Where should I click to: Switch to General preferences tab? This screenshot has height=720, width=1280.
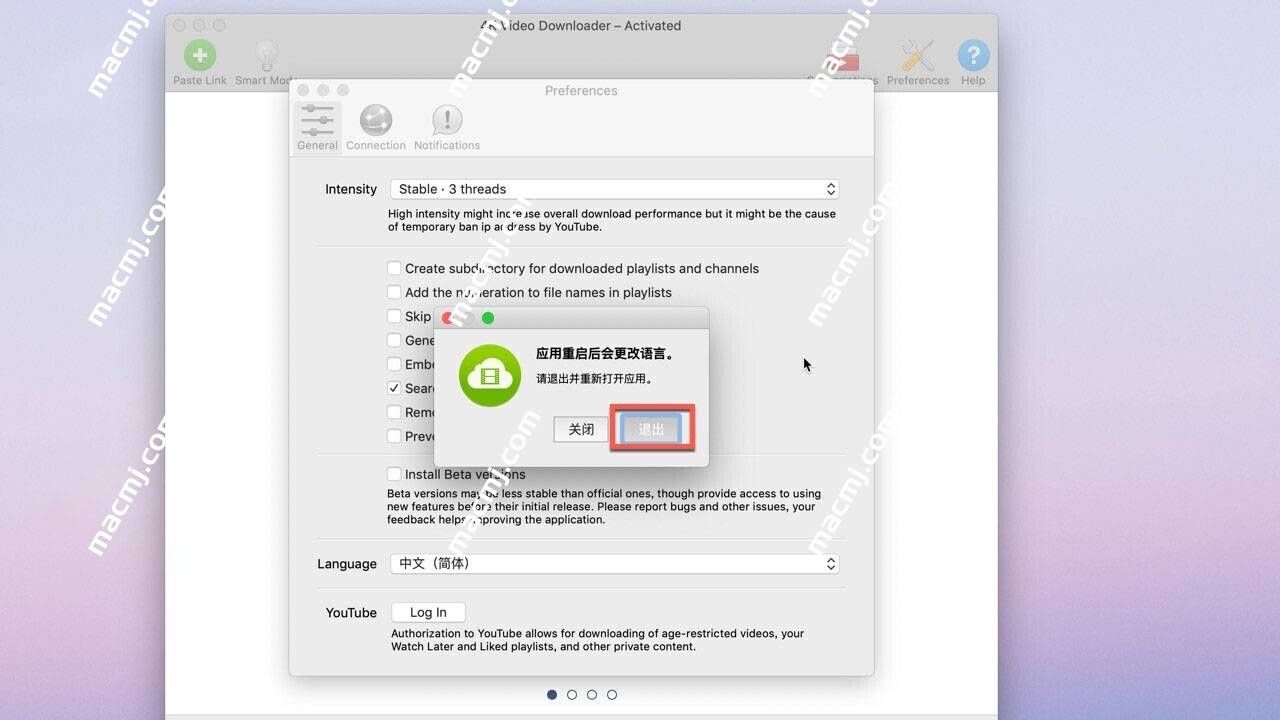click(x=317, y=127)
